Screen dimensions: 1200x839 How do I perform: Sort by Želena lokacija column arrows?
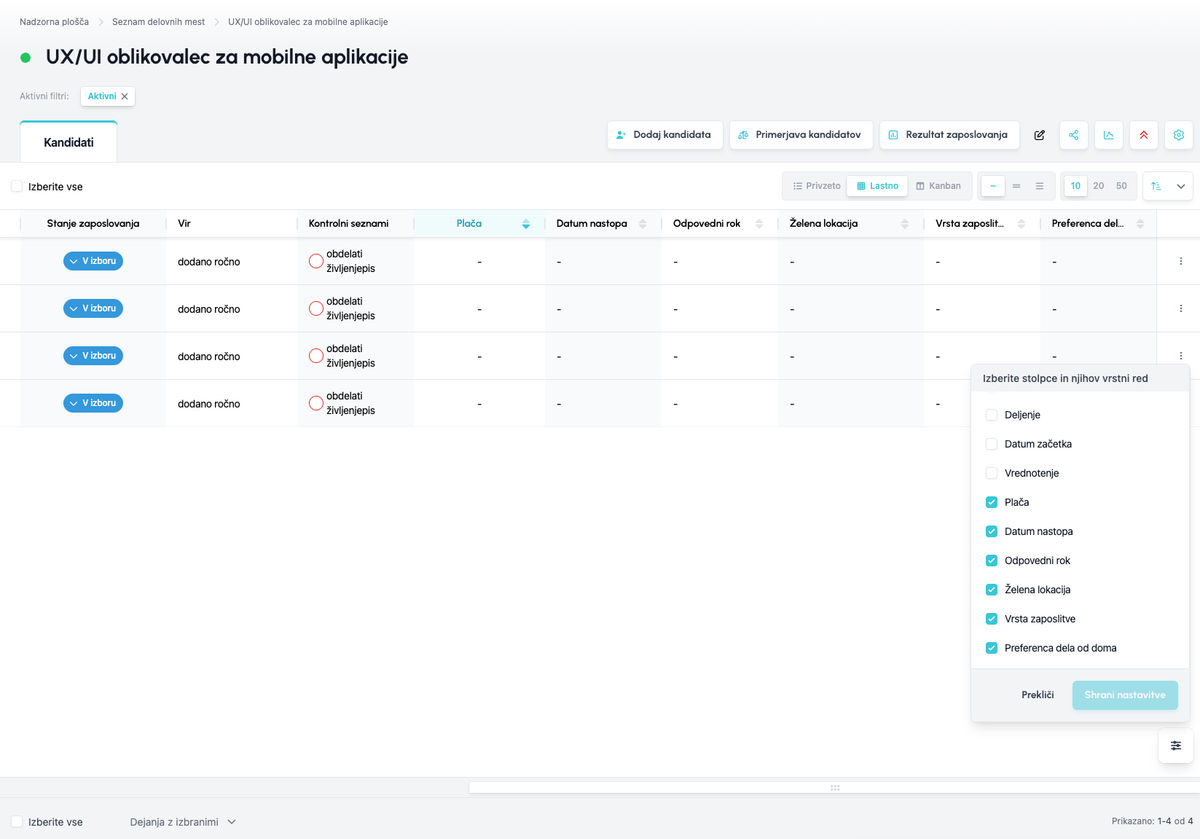click(x=905, y=224)
